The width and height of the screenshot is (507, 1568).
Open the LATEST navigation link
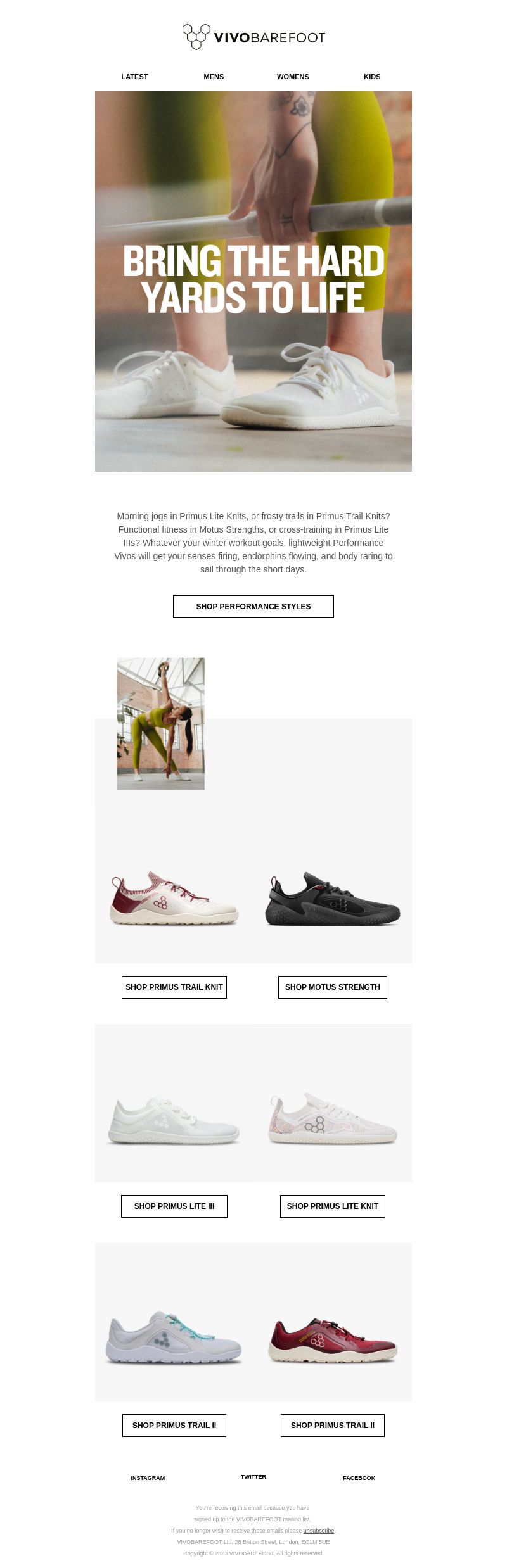pyautogui.click(x=134, y=77)
